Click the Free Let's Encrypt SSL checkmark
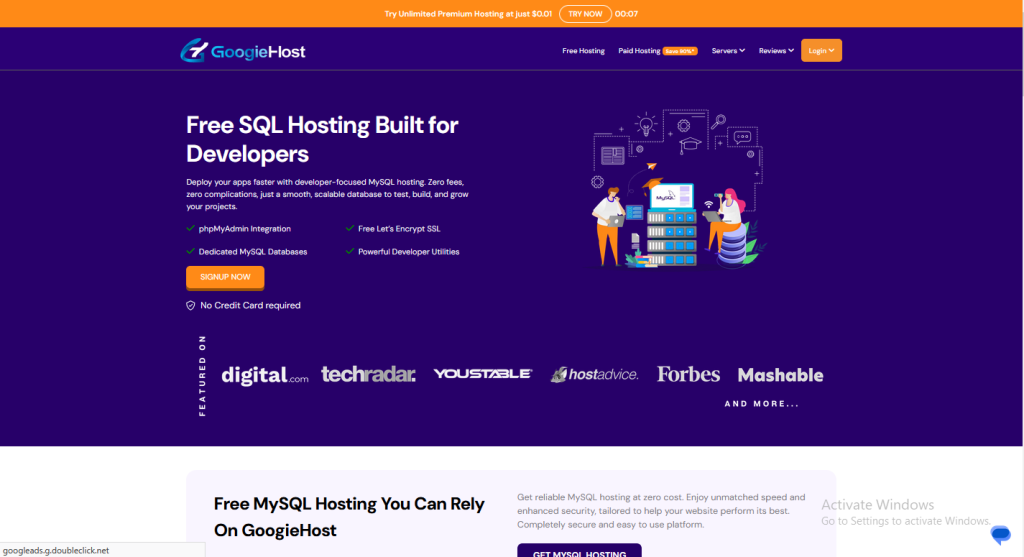Image resolution: width=1024 pixels, height=557 pixels. [x=350, y=229]
